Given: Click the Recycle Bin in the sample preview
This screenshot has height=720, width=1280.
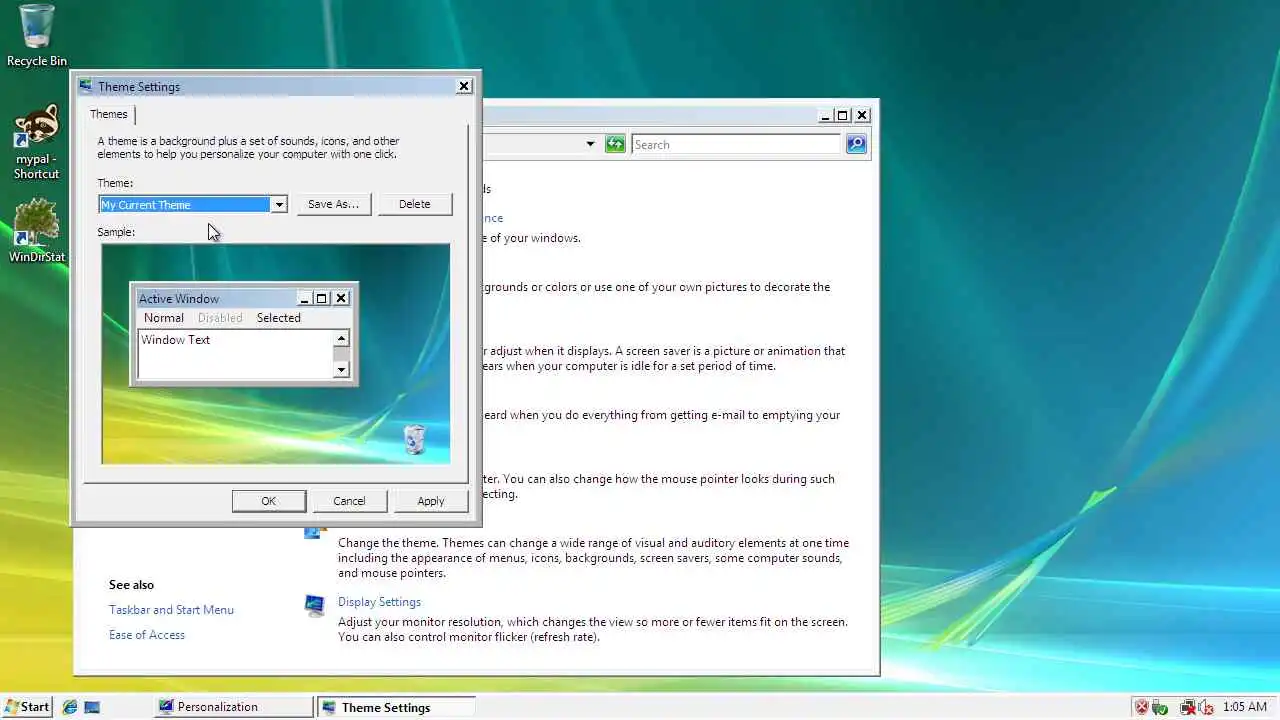Looking at the screenshot, I should pyautogui.click(x=414, y=439).
